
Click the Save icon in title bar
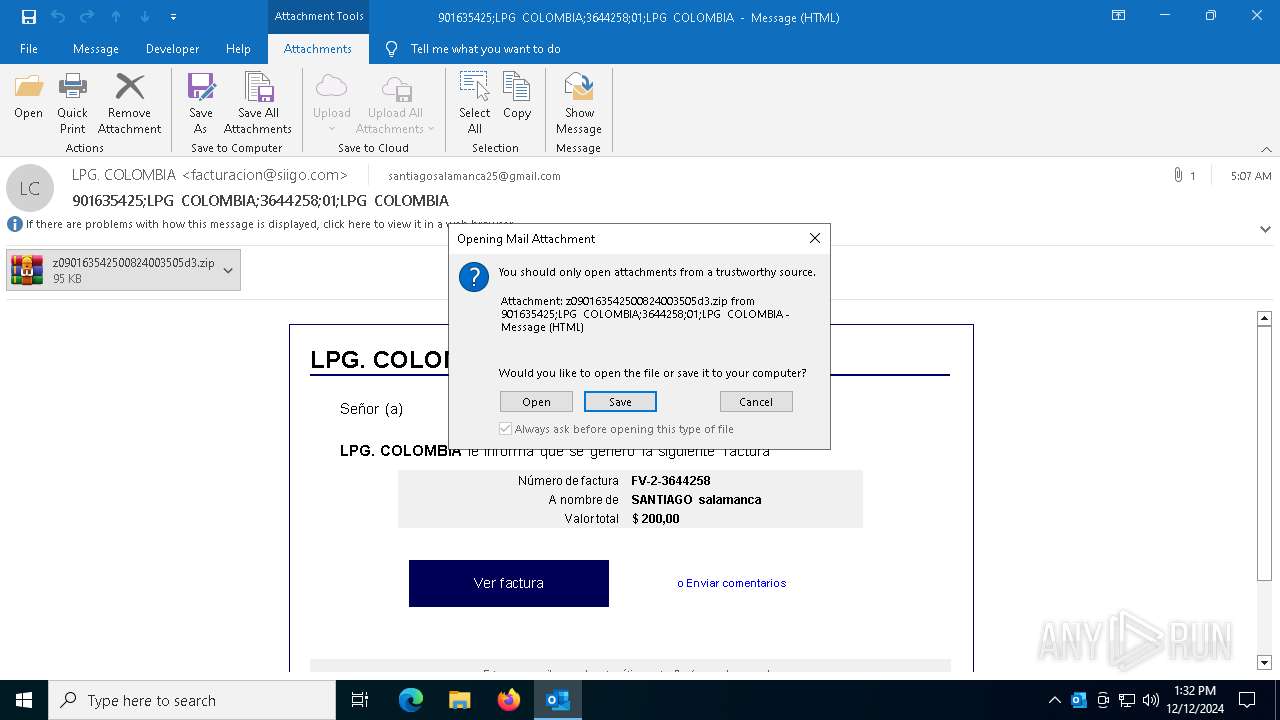pos(29,17)
